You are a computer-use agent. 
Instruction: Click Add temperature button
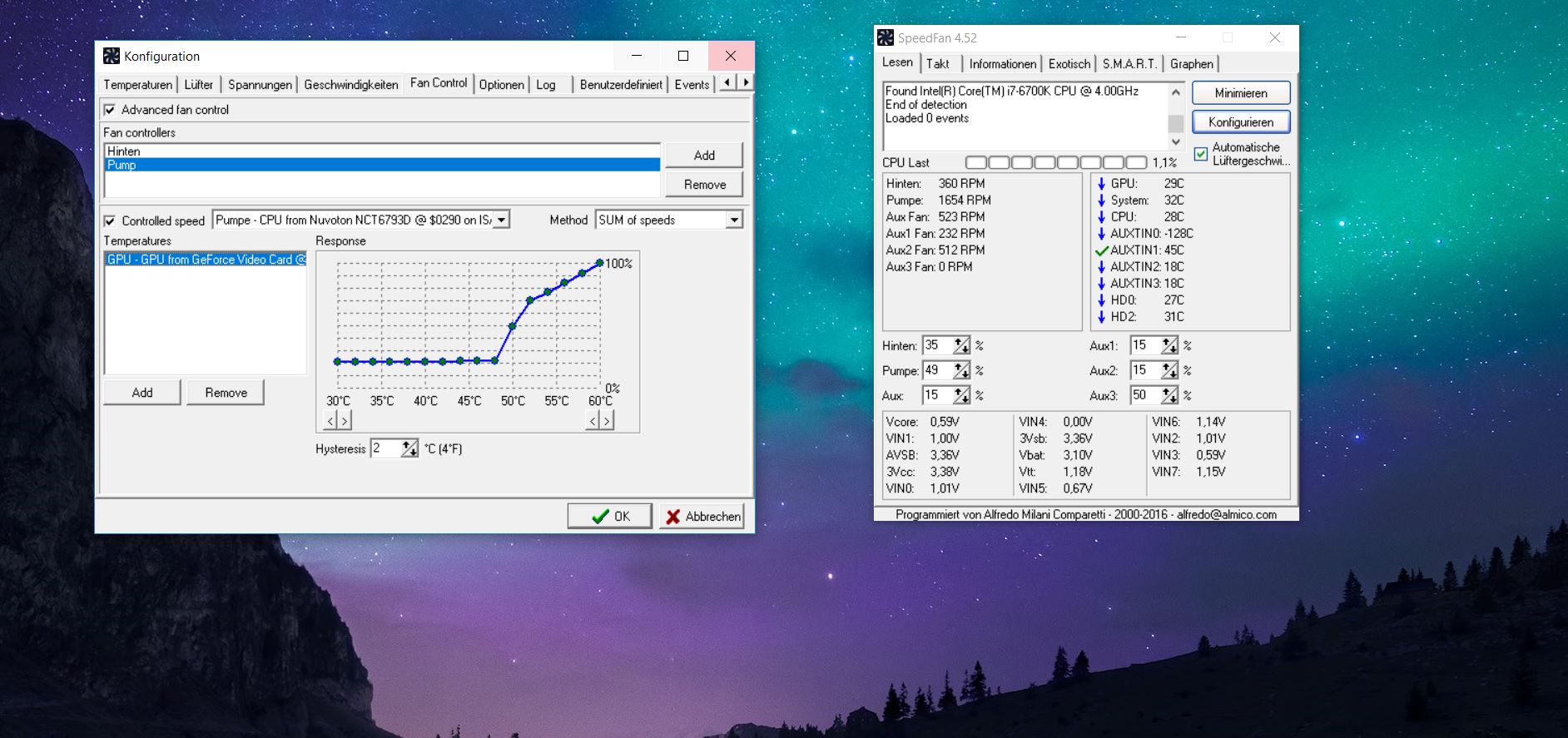pos(142,392)
